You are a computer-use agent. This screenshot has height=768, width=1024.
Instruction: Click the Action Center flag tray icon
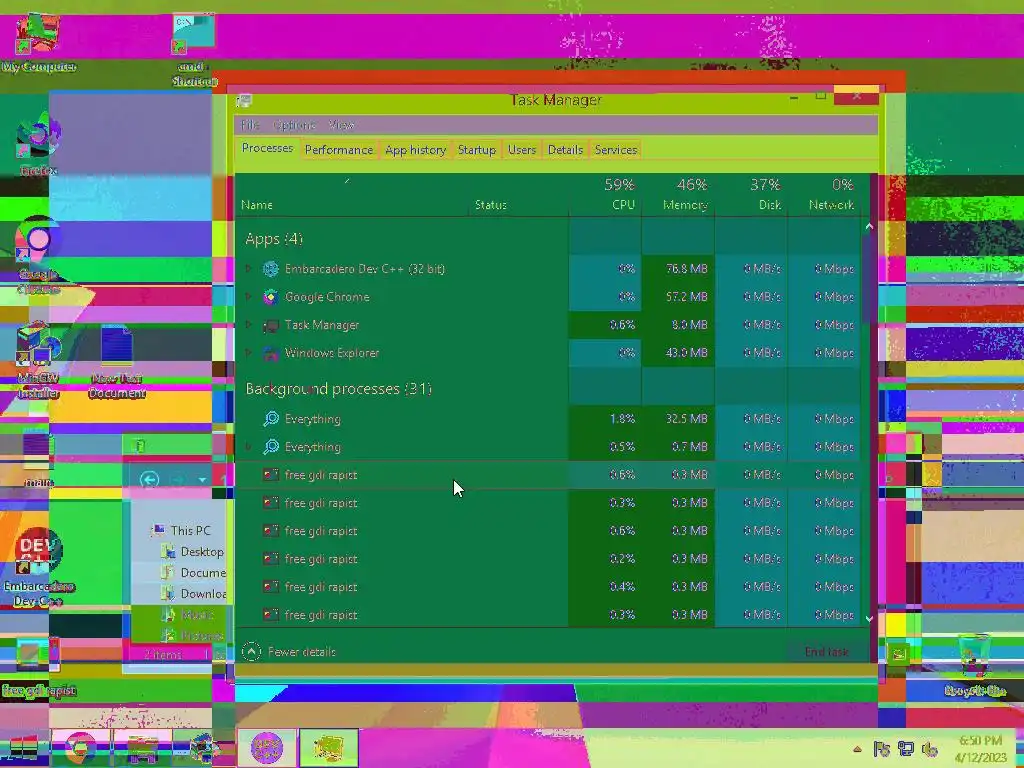[x=882, y=749]
